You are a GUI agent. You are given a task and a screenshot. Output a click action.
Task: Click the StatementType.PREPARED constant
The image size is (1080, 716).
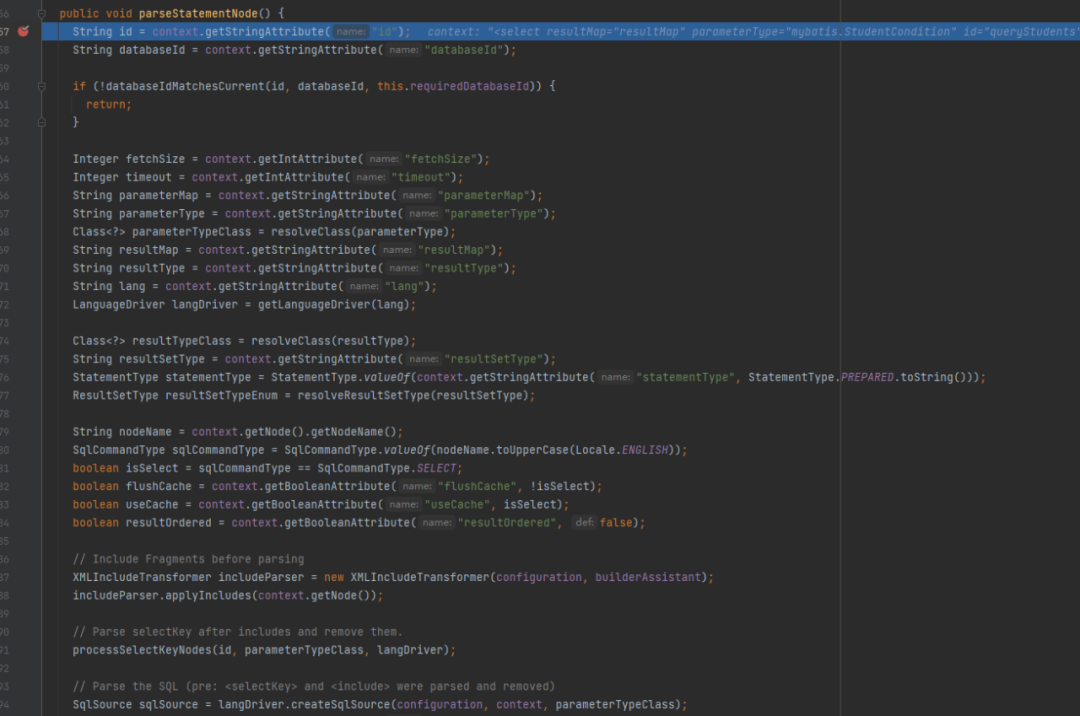point(866,377)
